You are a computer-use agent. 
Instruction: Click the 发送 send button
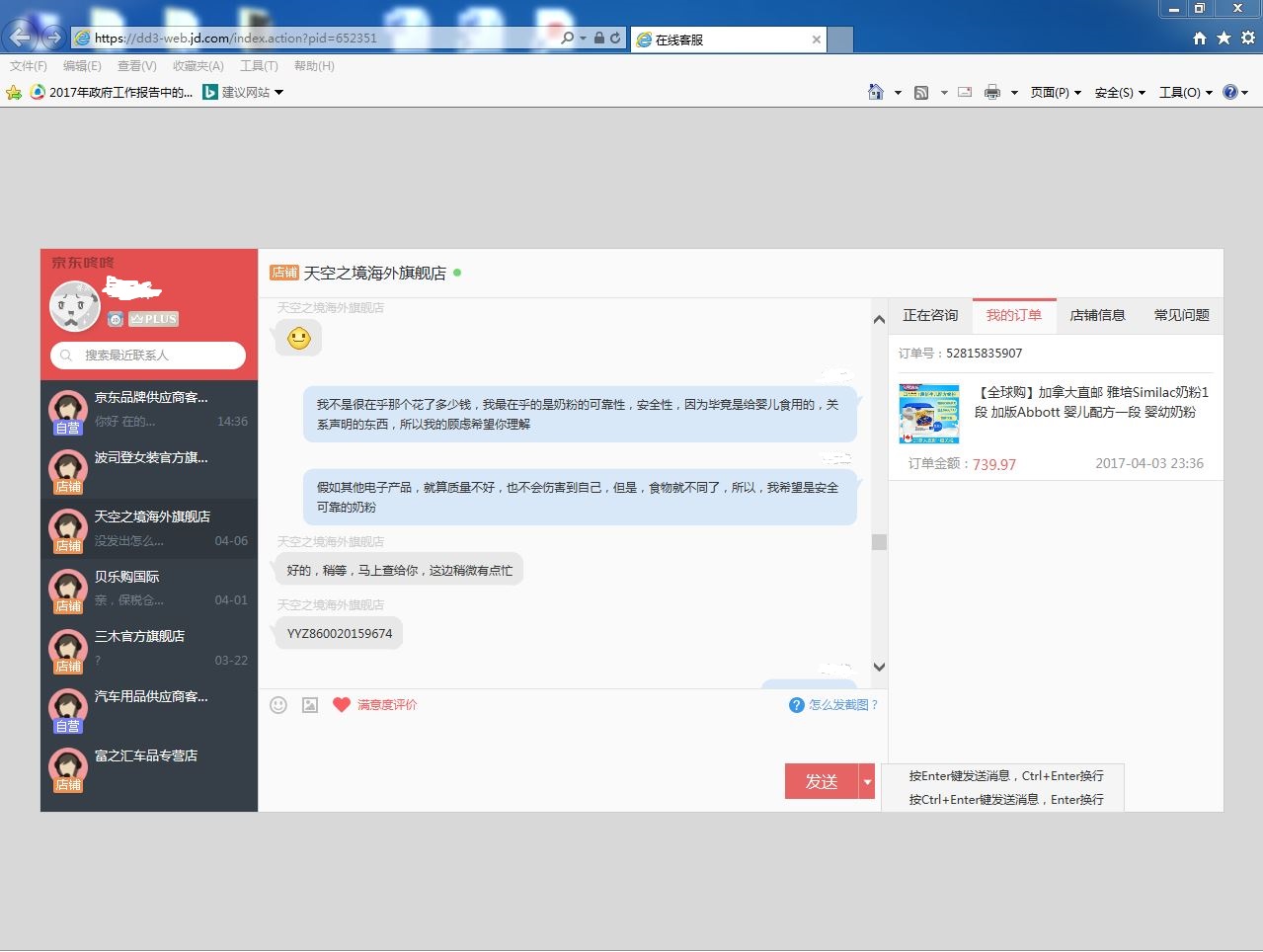click(x=821, y=781)
